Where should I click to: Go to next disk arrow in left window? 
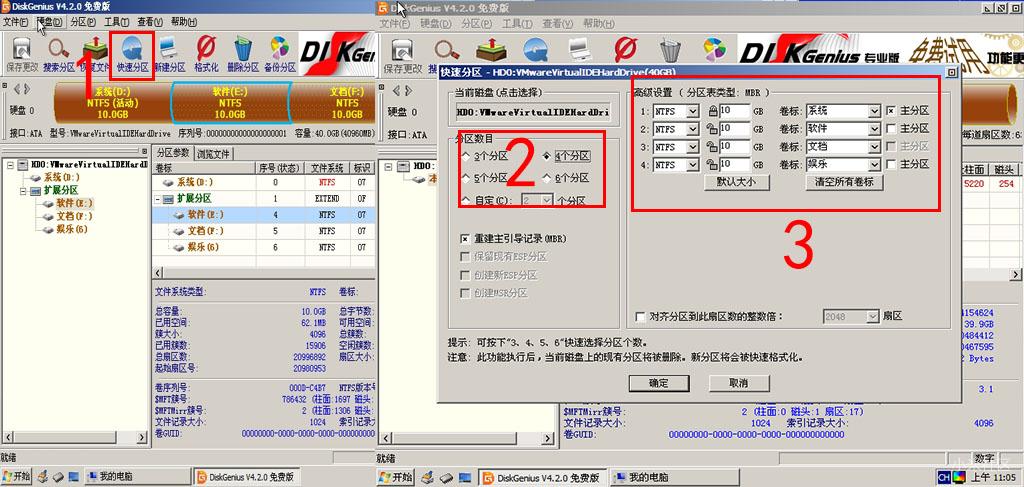pos(27,89)
